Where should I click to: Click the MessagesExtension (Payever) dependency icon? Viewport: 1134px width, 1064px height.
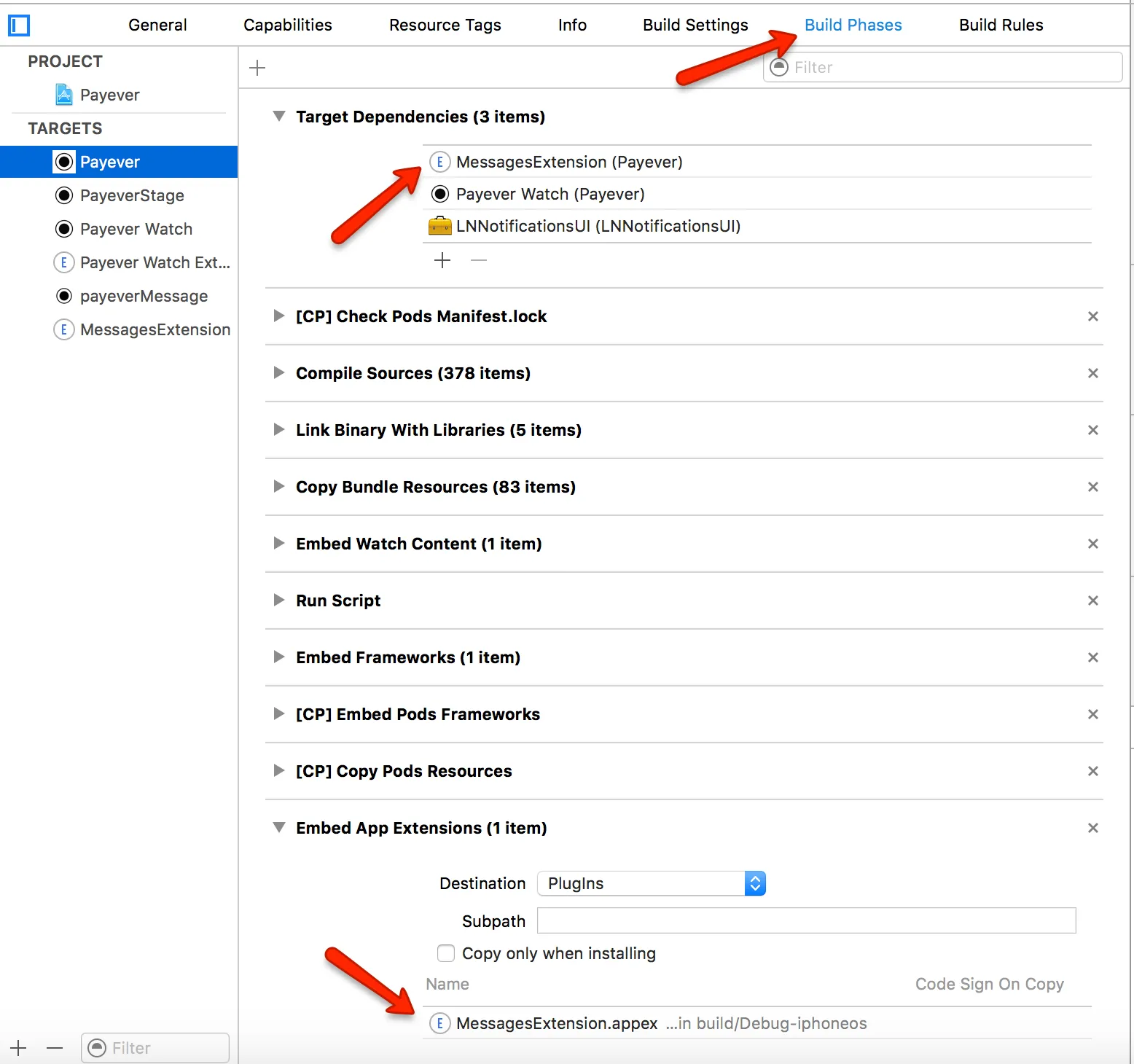[x=440, y=162]
